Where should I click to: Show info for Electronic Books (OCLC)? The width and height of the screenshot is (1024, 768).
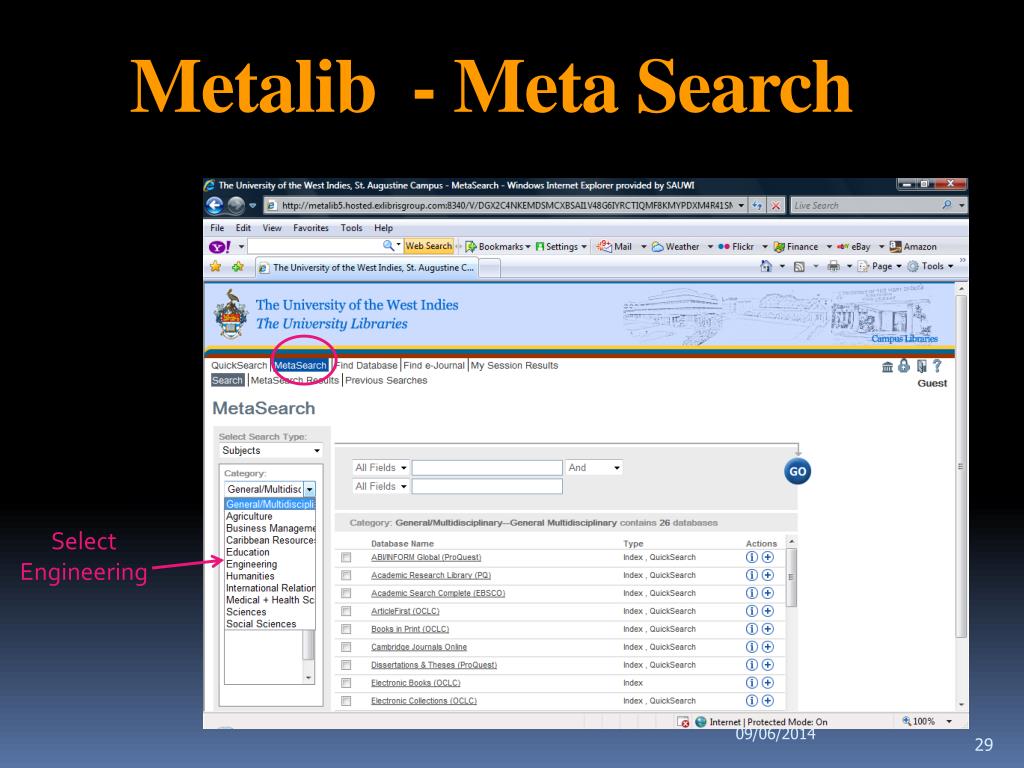pos(752,682)
